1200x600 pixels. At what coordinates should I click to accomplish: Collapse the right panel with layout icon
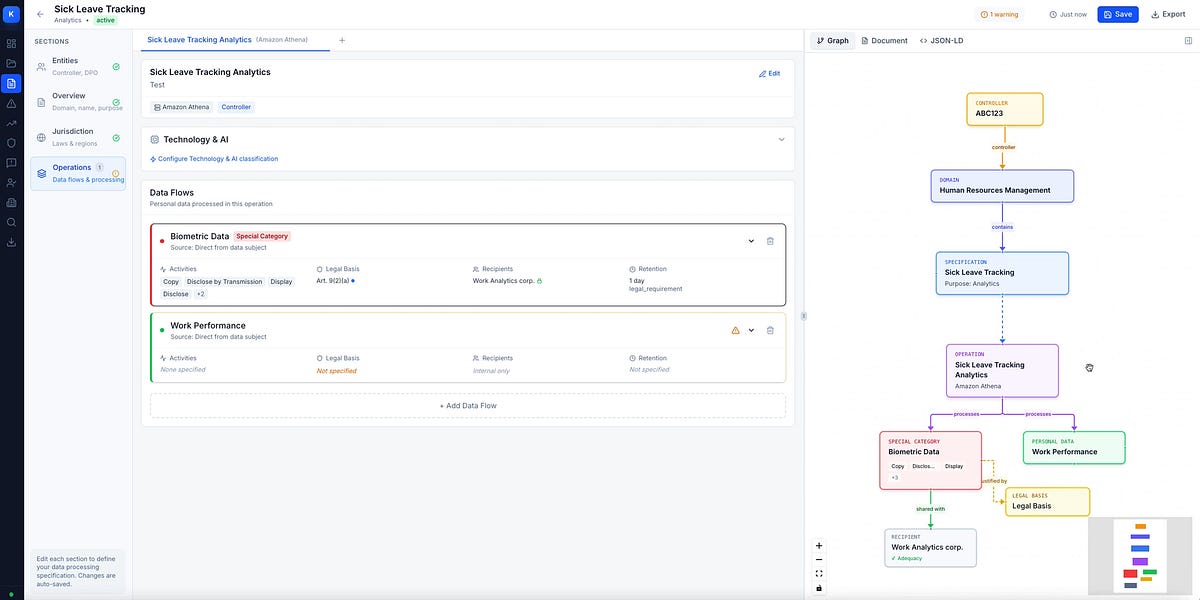point(1188,41)
